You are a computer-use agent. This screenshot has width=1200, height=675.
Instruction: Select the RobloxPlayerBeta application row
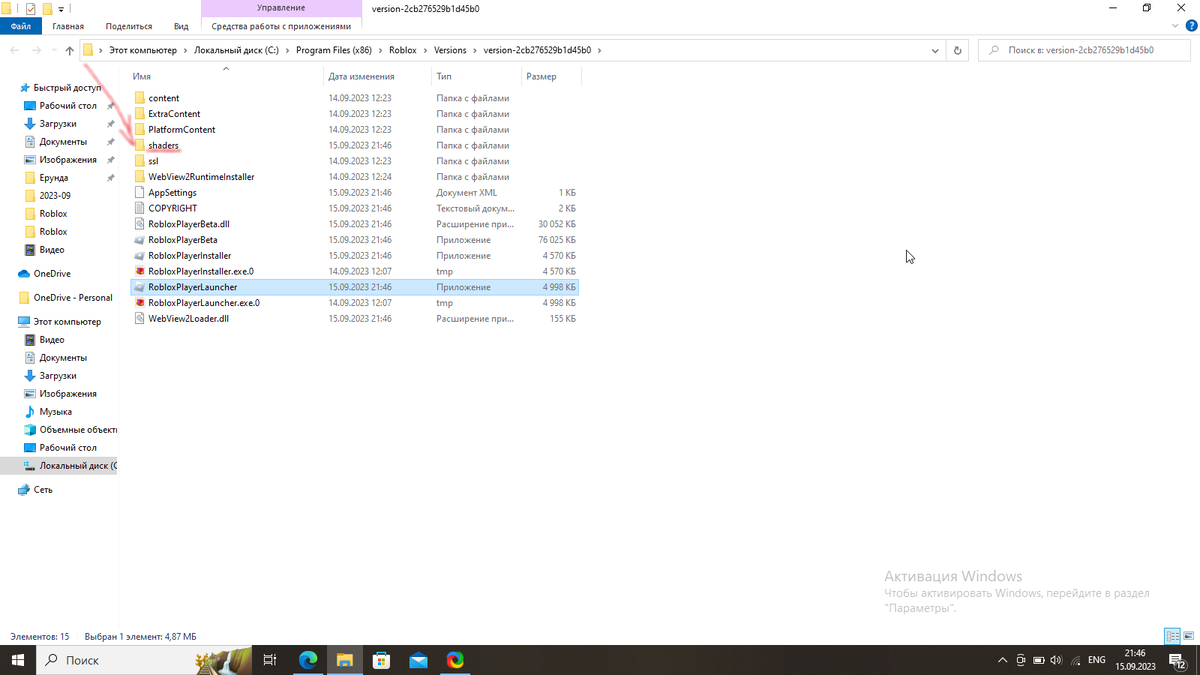pyautogui.click(x=354, y=240)
